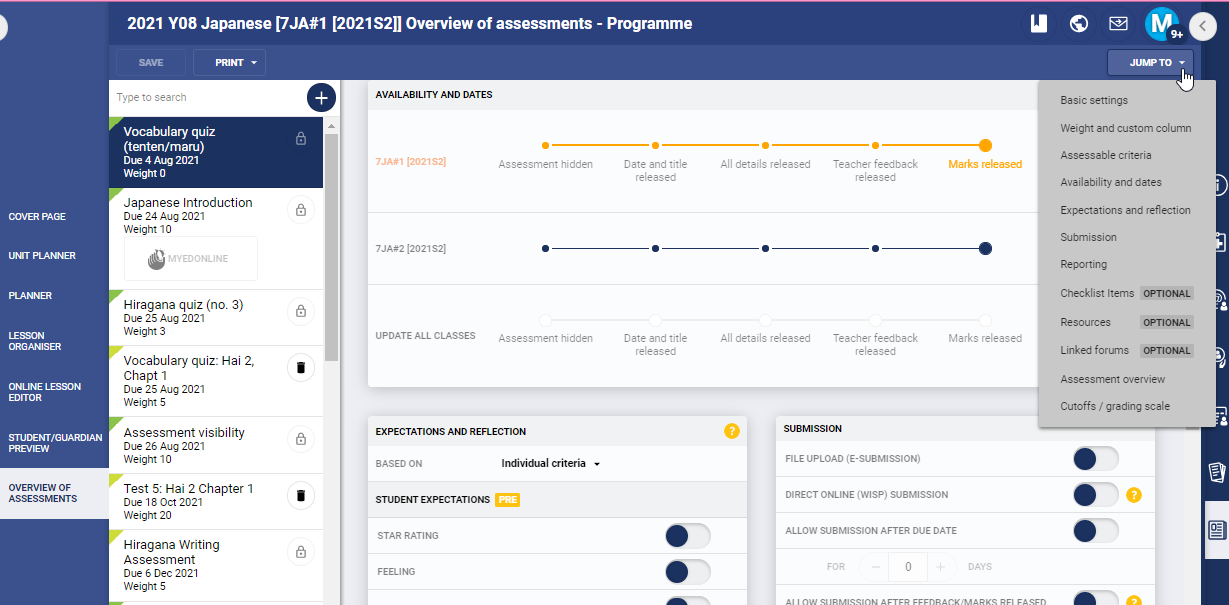Click trash icon for Test 5: Hai 2 Chapter 1

coord(300,495)
